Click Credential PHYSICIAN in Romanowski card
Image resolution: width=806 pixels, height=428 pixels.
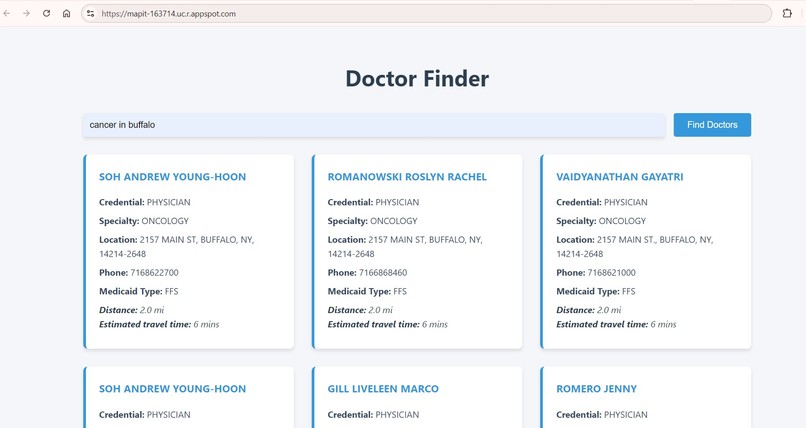coord(373,202)
